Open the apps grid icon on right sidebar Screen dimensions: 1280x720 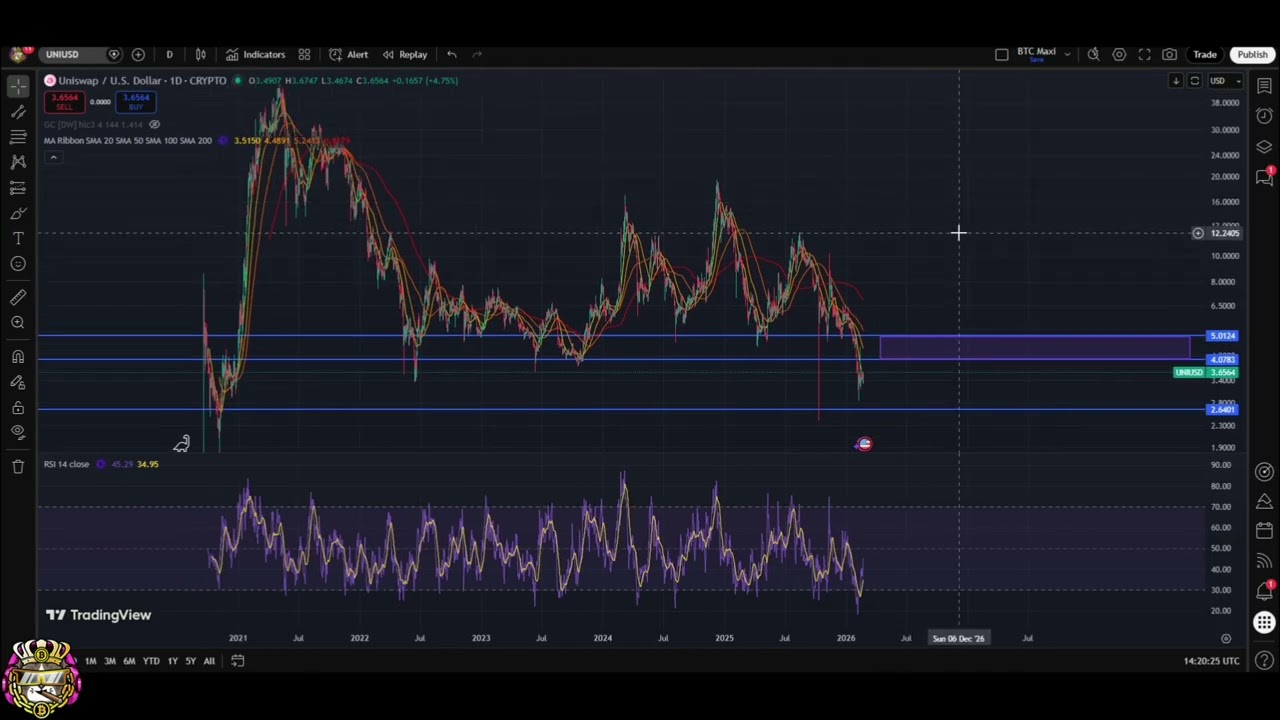[x=1264, y=623]
